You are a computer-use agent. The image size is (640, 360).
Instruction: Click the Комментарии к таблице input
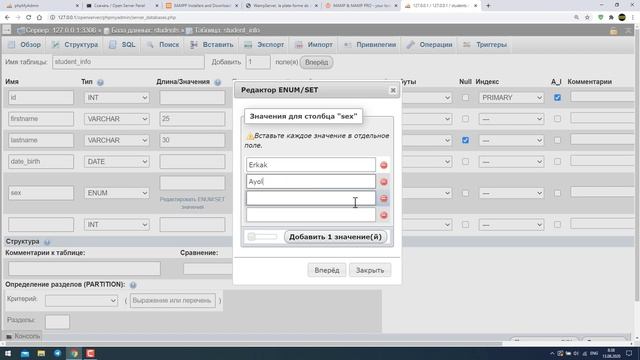[84, 269]
